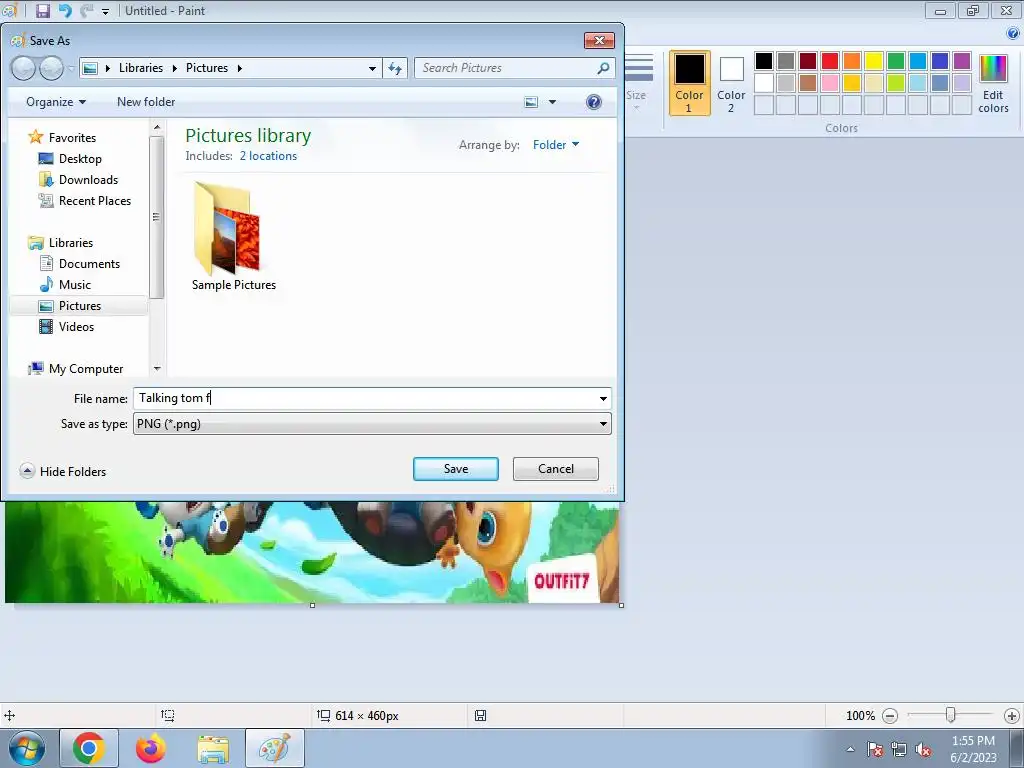This screenshot has height=768, width=1024.
Task: Click New folder in dialog toolbar
Action: pos(146,102)
